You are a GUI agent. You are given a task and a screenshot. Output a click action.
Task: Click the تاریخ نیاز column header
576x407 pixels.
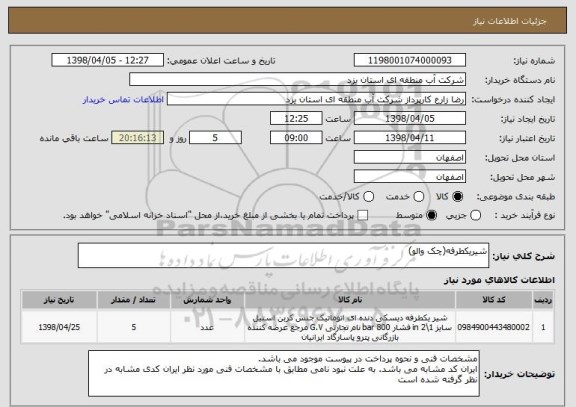(x=59, y=300)
